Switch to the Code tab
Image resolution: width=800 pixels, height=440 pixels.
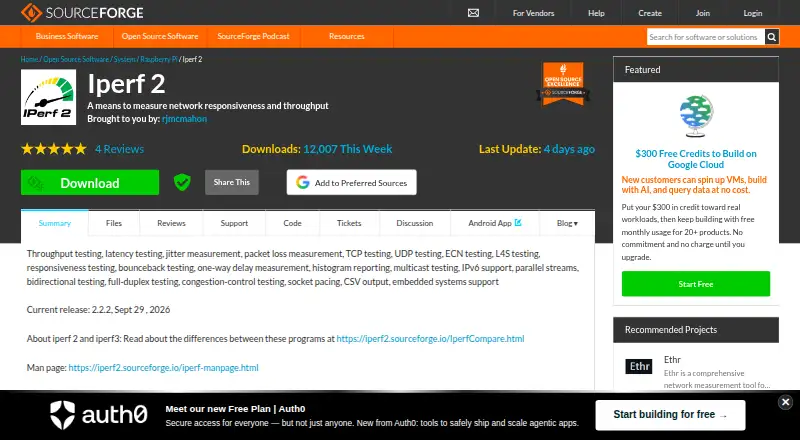(x=292, y=223)
